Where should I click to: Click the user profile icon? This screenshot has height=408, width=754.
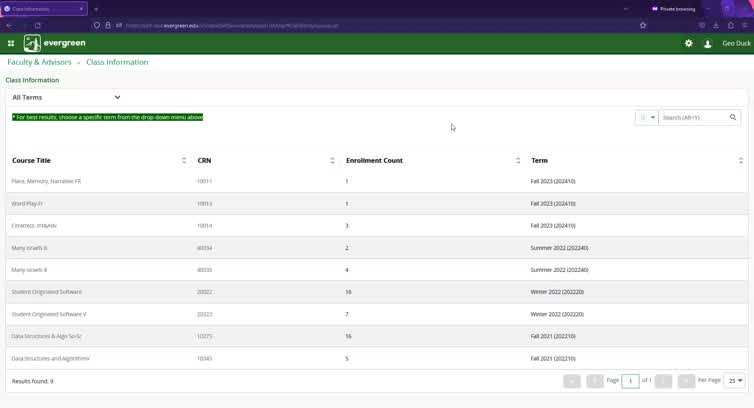point(708,44)
